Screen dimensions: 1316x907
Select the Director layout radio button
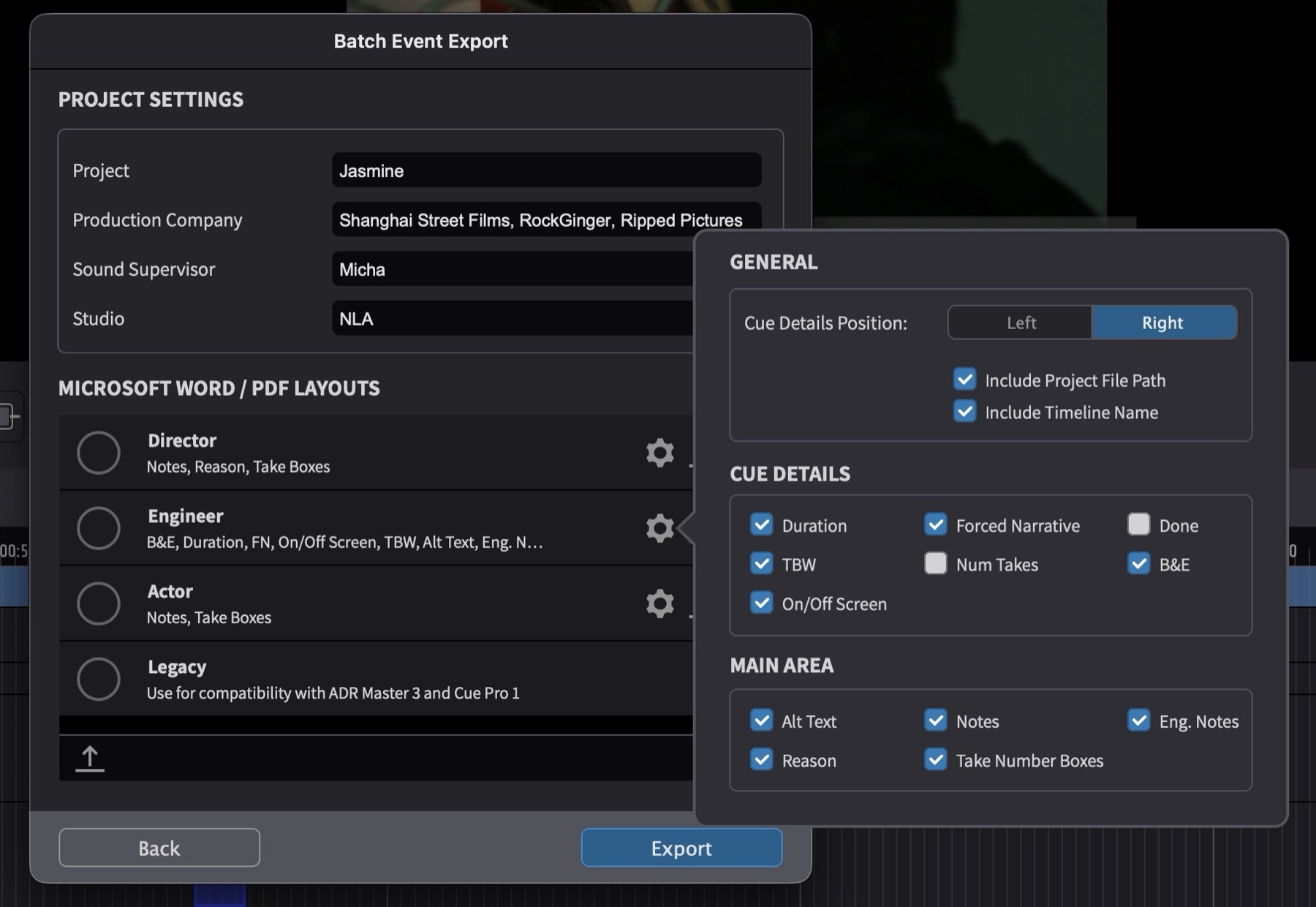point(99,453)
